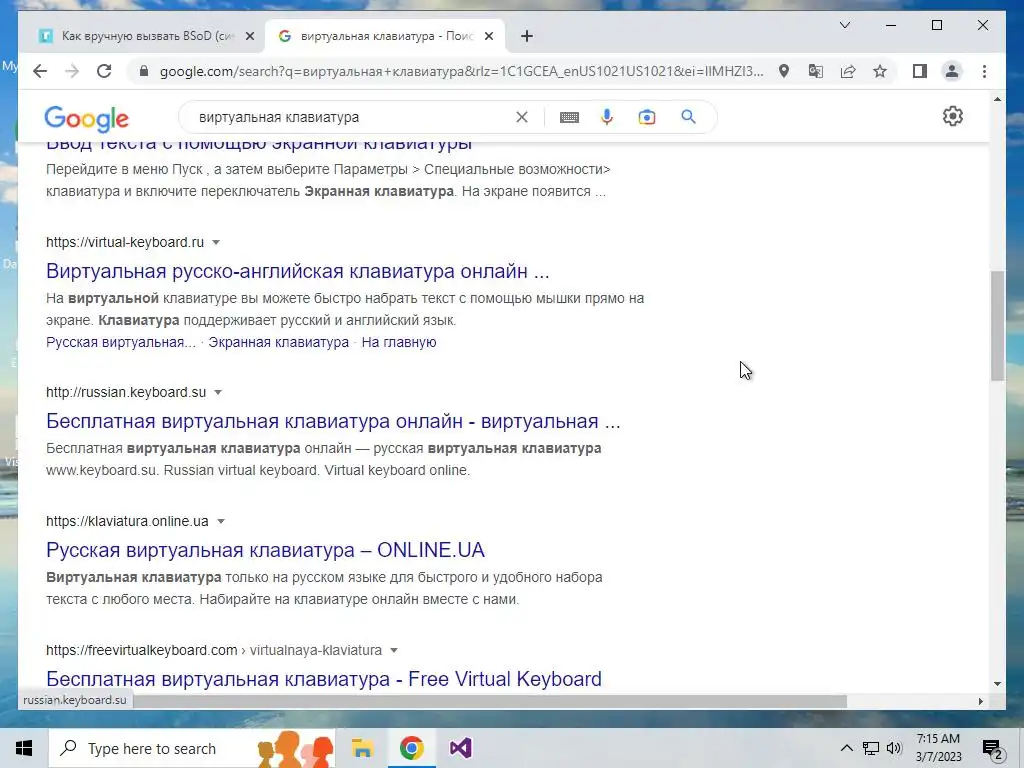Start search by voice
1024x768 pixels.
click(x=607, y=117)
